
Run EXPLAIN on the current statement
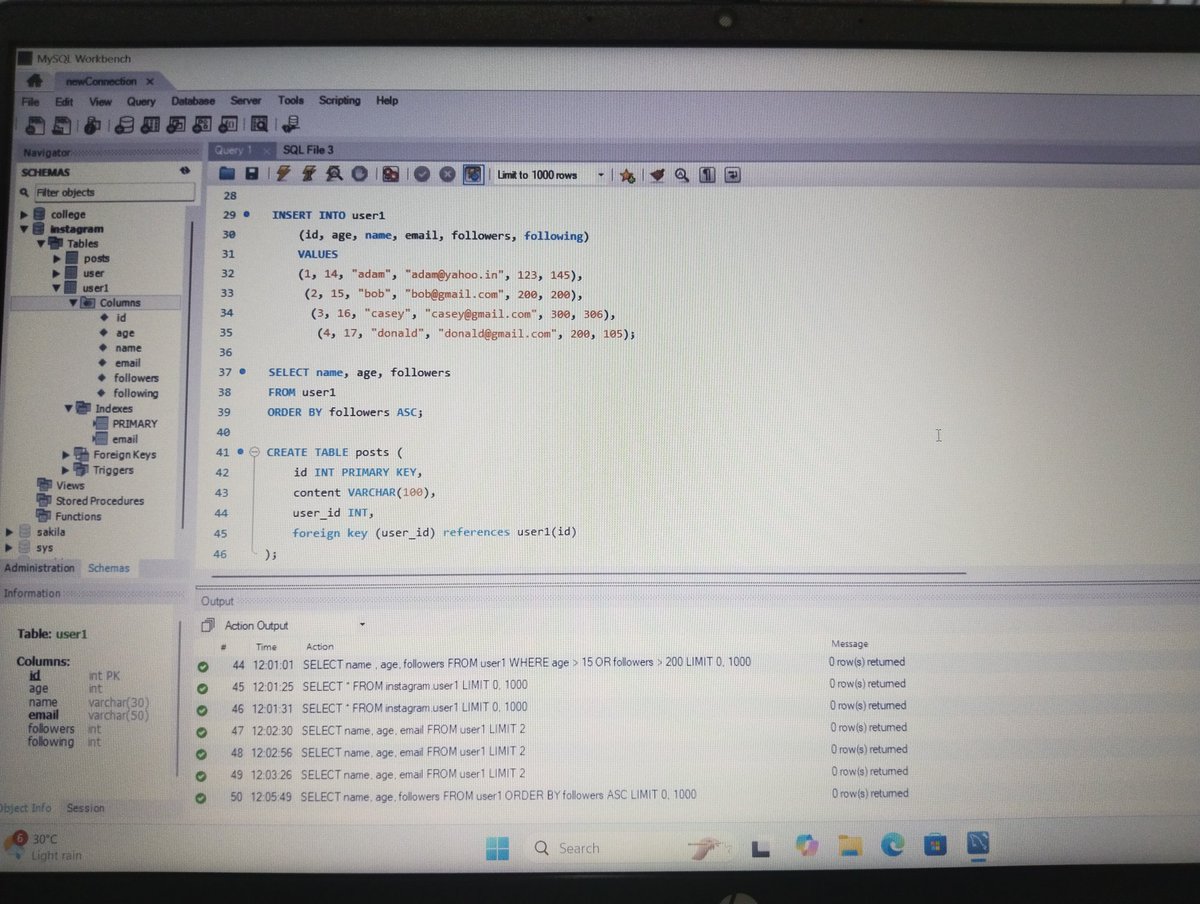(x=335, y=174)
